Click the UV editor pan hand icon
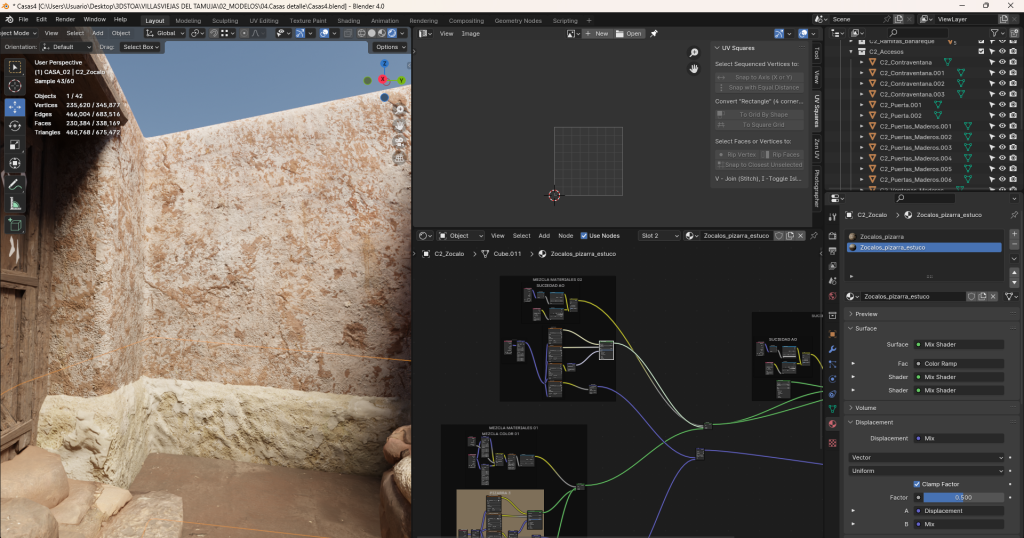1024x538 pixels. (694, 68)
